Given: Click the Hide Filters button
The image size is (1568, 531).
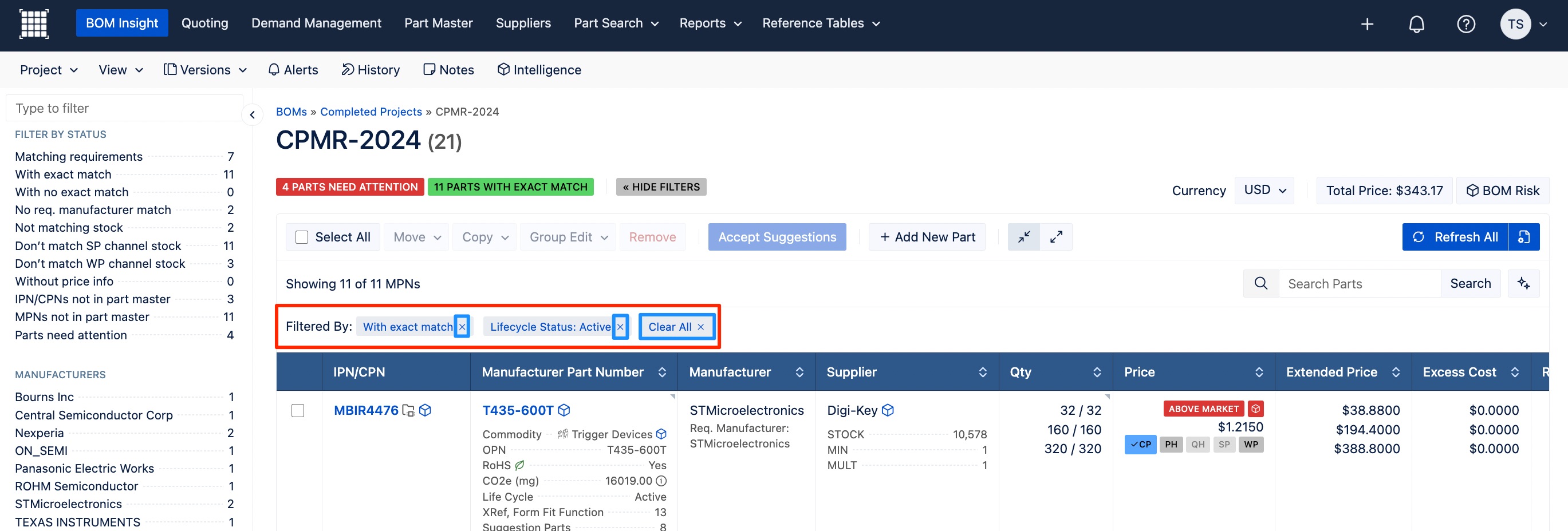Looking at the screenshot, I should click(661, 187).
